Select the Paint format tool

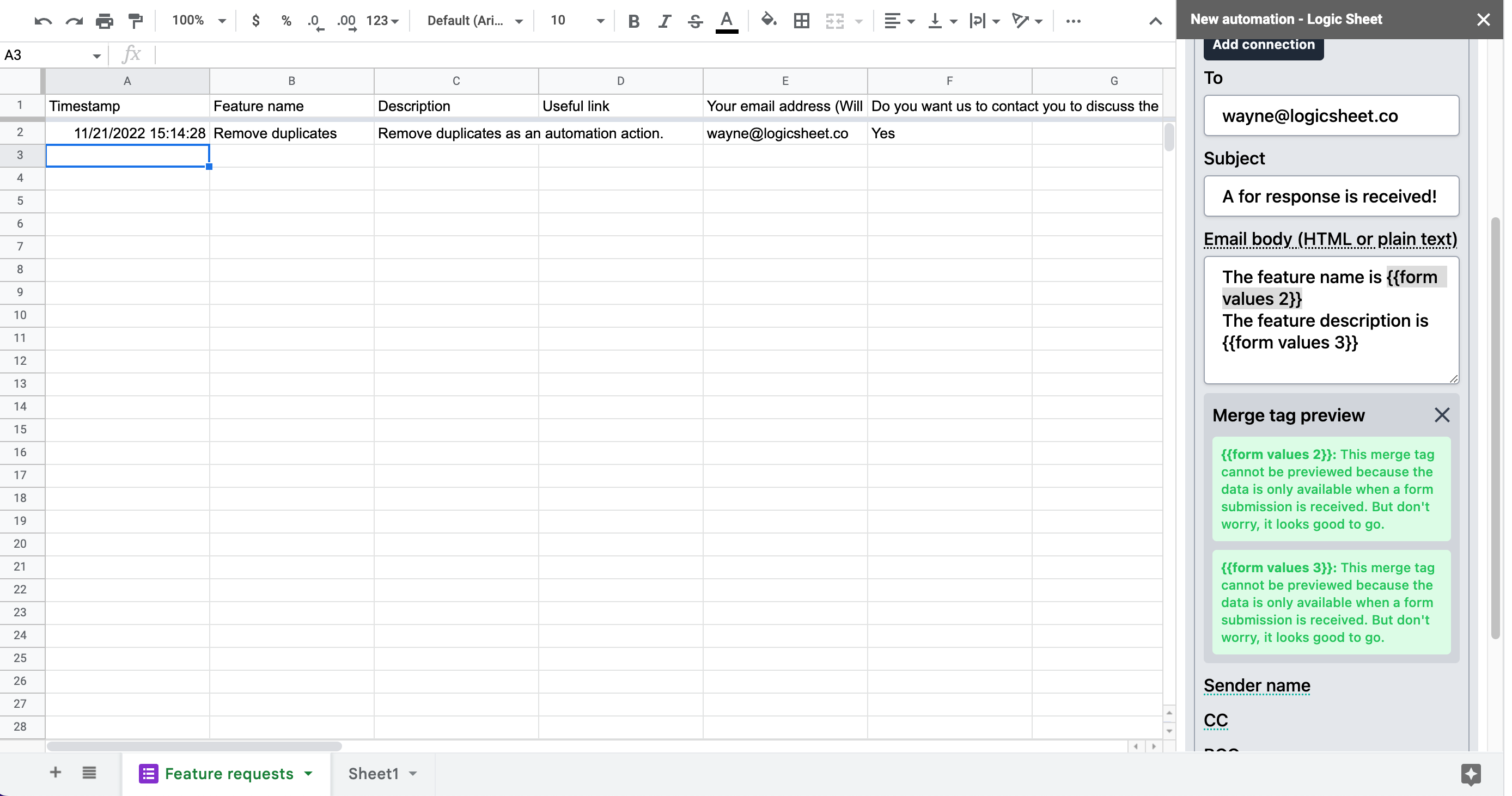136,21
